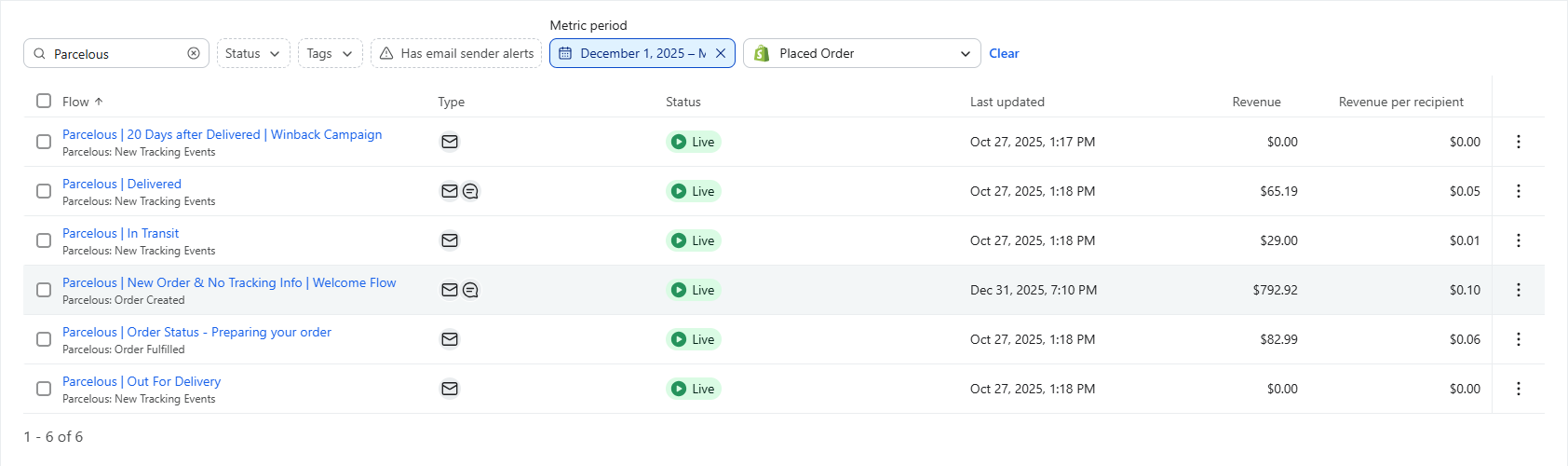Click Live status badge for Winback Campaign flow
Screen dimensions: 1568x466
click(694, 142)
